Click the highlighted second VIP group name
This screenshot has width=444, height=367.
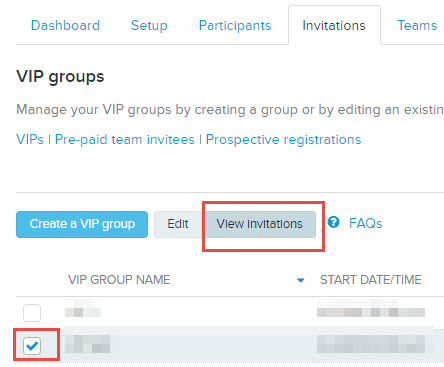87,344
